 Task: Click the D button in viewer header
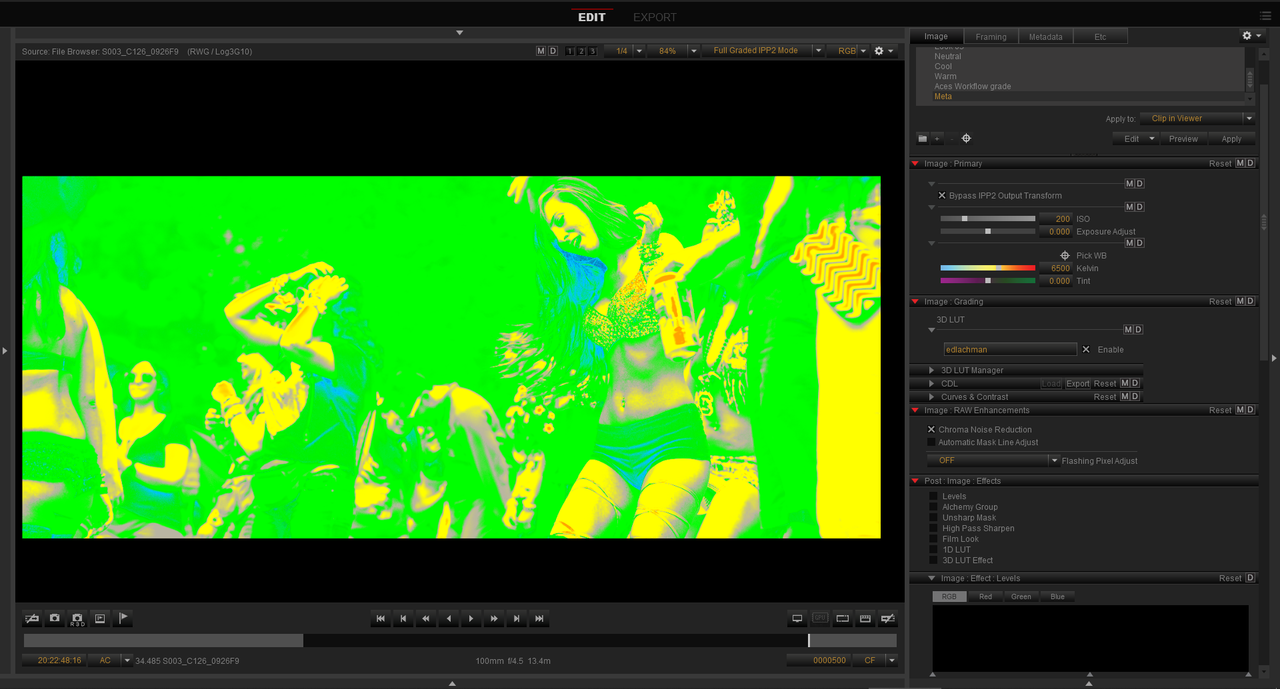click(x=553, y=51)
